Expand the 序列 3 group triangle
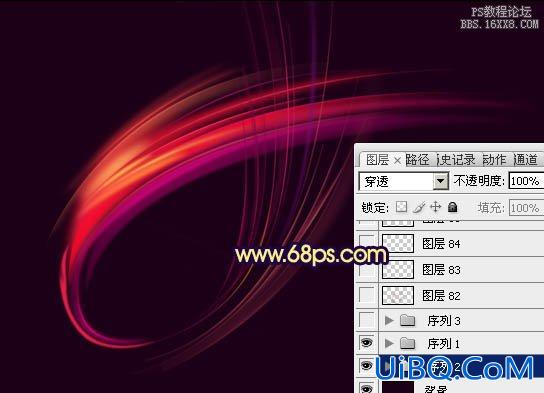This screenshot has width=544, height=393. pos(389,320)
